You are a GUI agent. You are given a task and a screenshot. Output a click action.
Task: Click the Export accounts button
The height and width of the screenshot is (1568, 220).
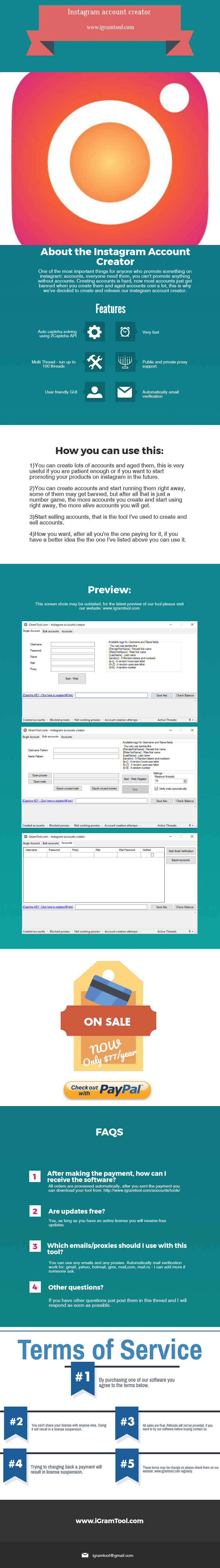pos(181,860)
